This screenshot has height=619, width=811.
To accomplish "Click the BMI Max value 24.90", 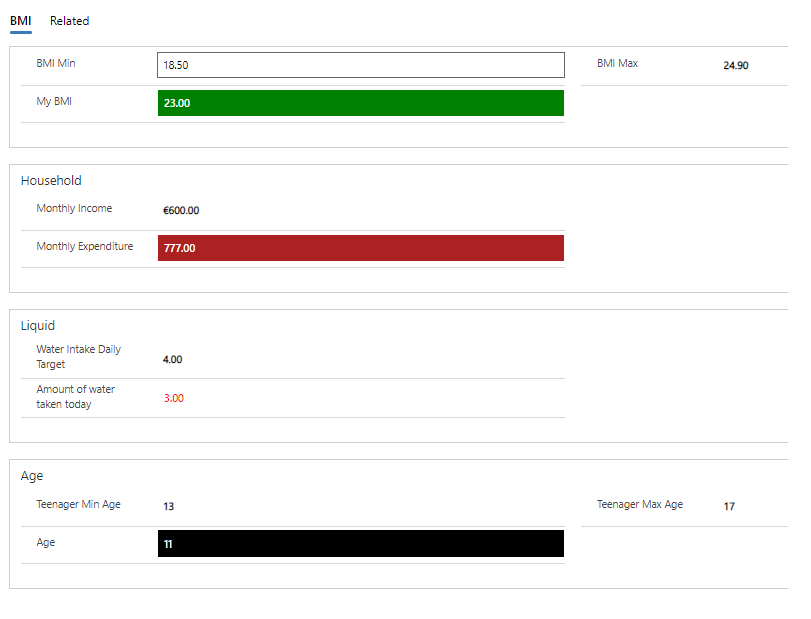I will pyautogui.click(x=735, y=65).
